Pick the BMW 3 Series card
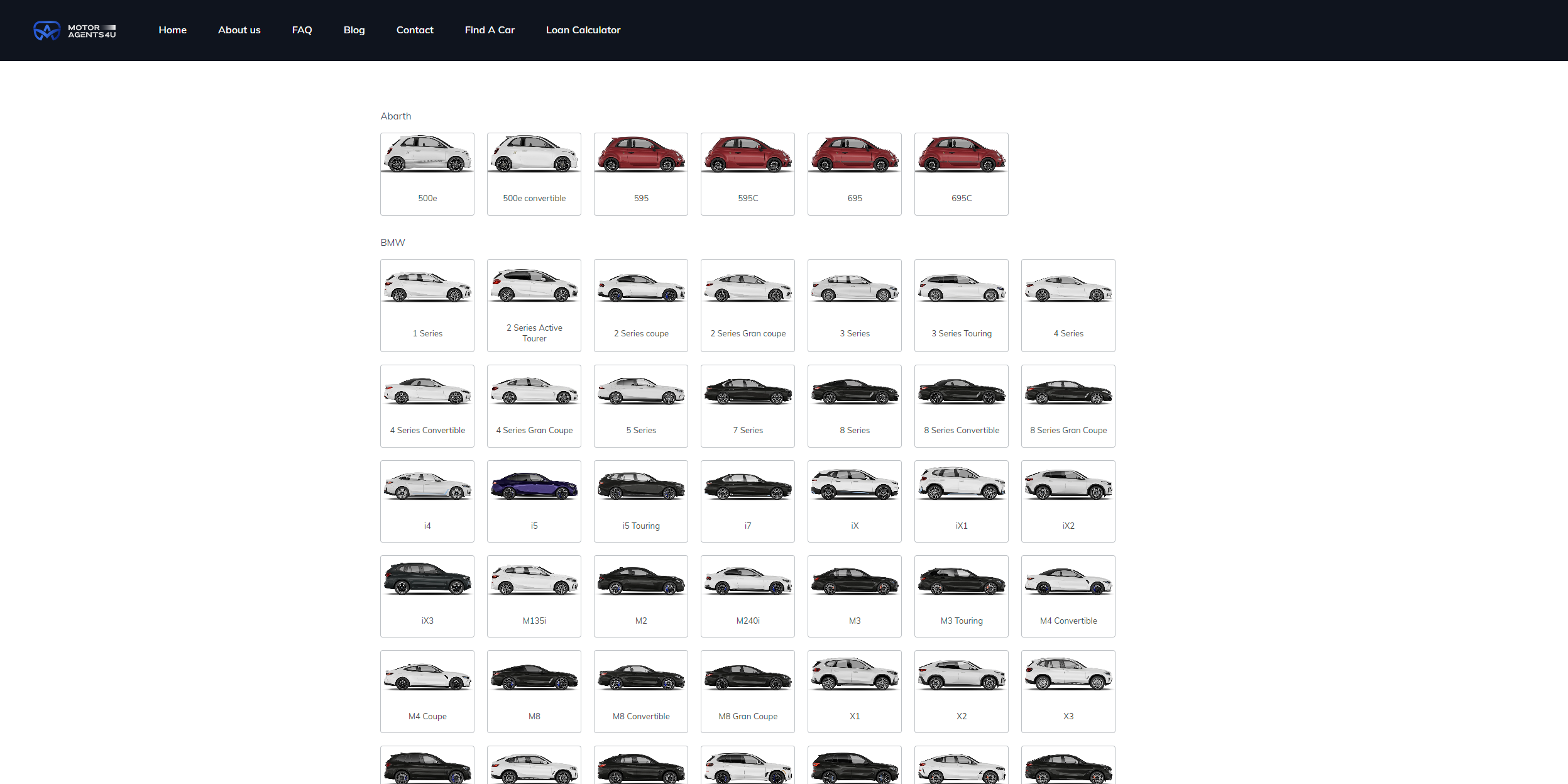Image resolution: width=1568 pixels, height=784 pixels. tap(855, 306)
